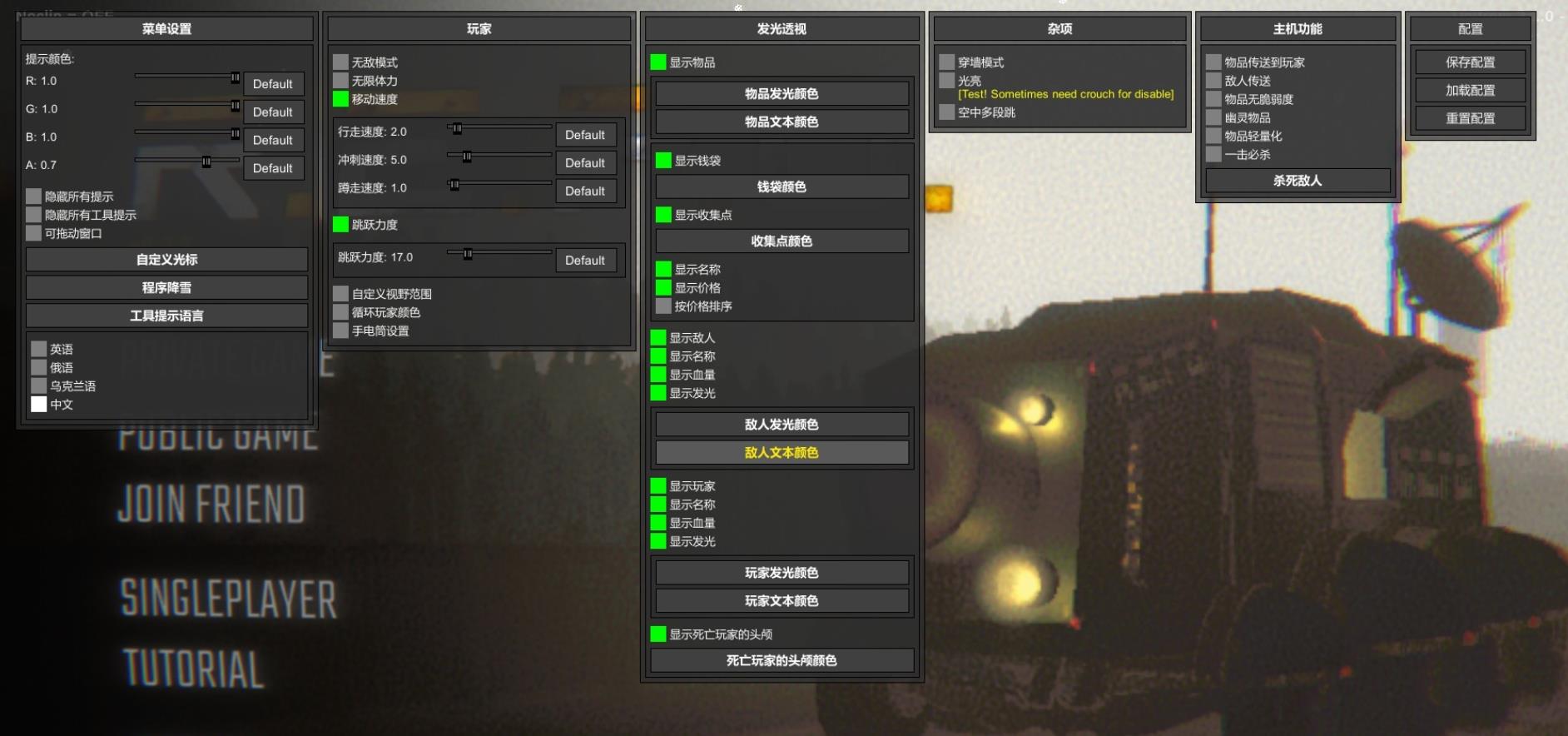This screenshot has width=1568, height=736.
Task: Disable 显示死亡玩家的头颅 checkbox
Action: (658, 634)
